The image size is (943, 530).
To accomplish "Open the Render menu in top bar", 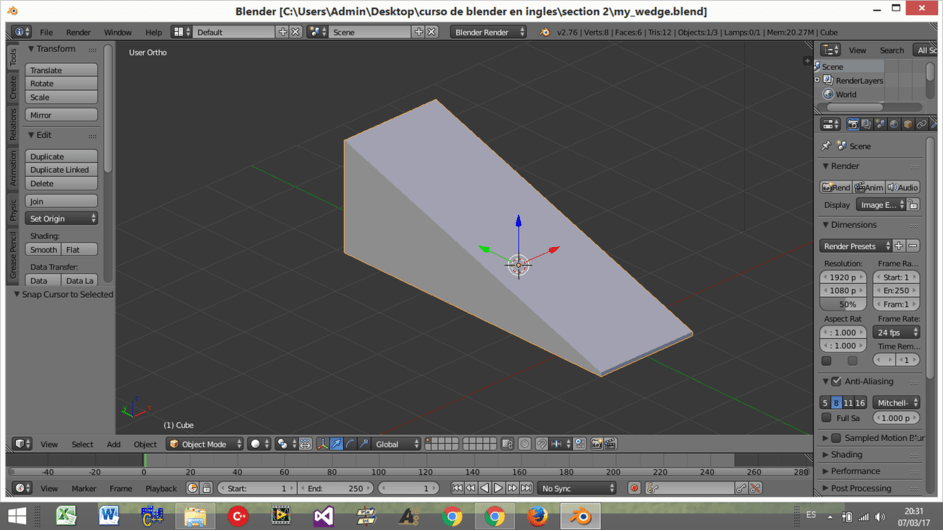I will 78,32.
